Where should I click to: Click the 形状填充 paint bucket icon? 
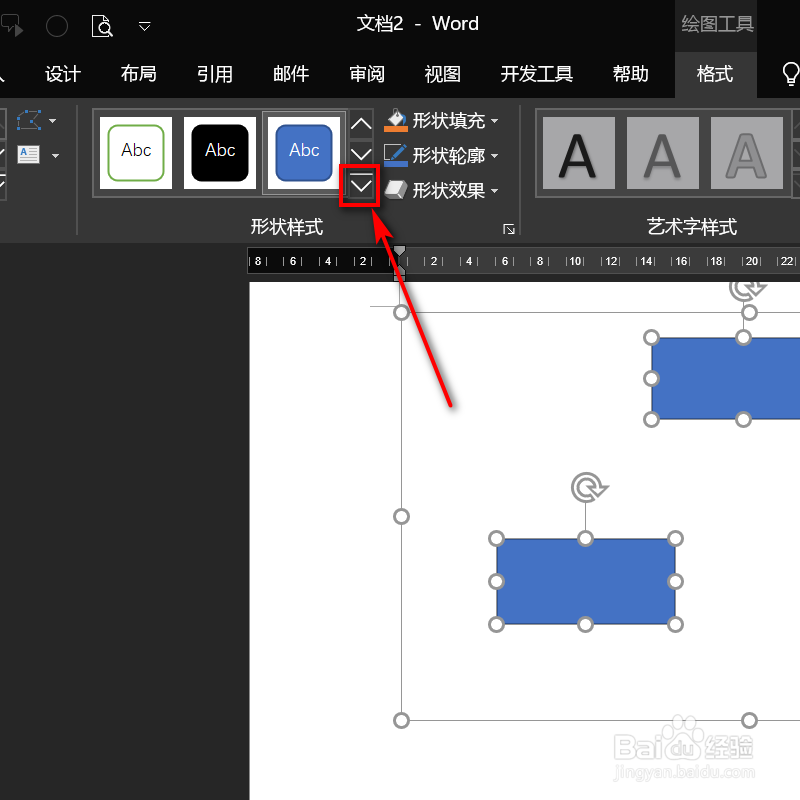pos(395,120)
